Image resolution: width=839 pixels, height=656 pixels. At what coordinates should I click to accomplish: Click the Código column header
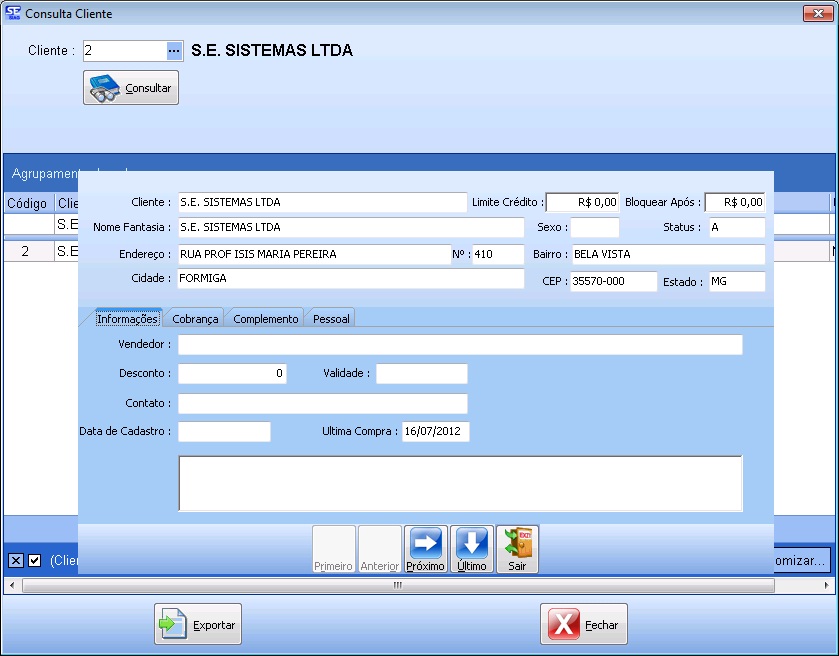point(26,203)
